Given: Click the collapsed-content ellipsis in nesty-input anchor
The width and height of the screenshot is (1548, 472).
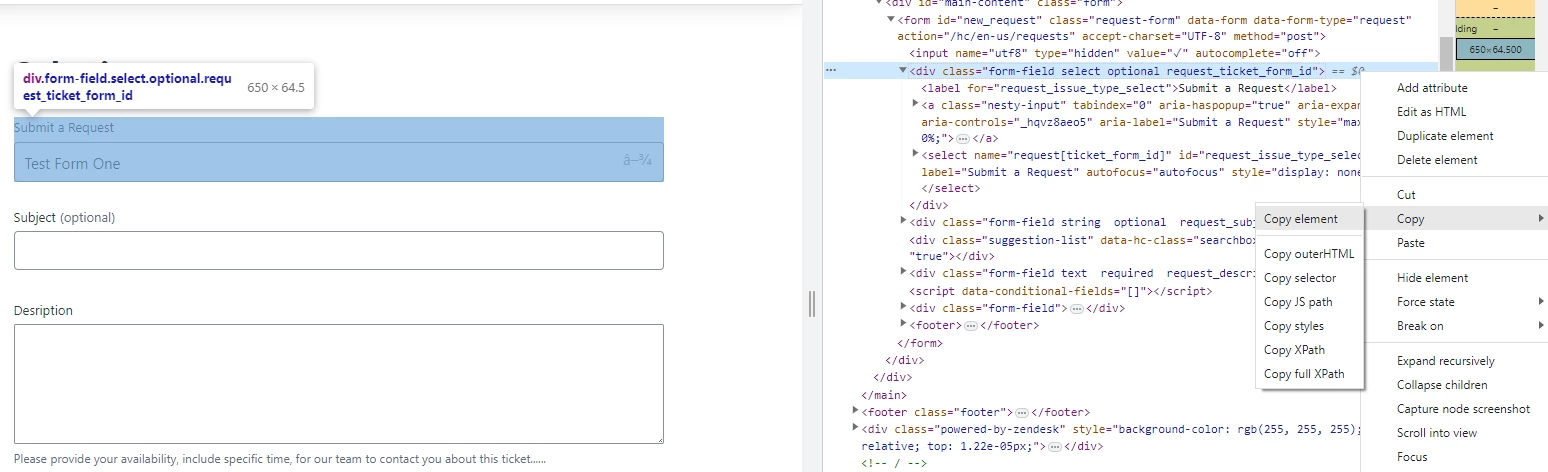Looking at the screenshot, I should click(x=964, y=138).
